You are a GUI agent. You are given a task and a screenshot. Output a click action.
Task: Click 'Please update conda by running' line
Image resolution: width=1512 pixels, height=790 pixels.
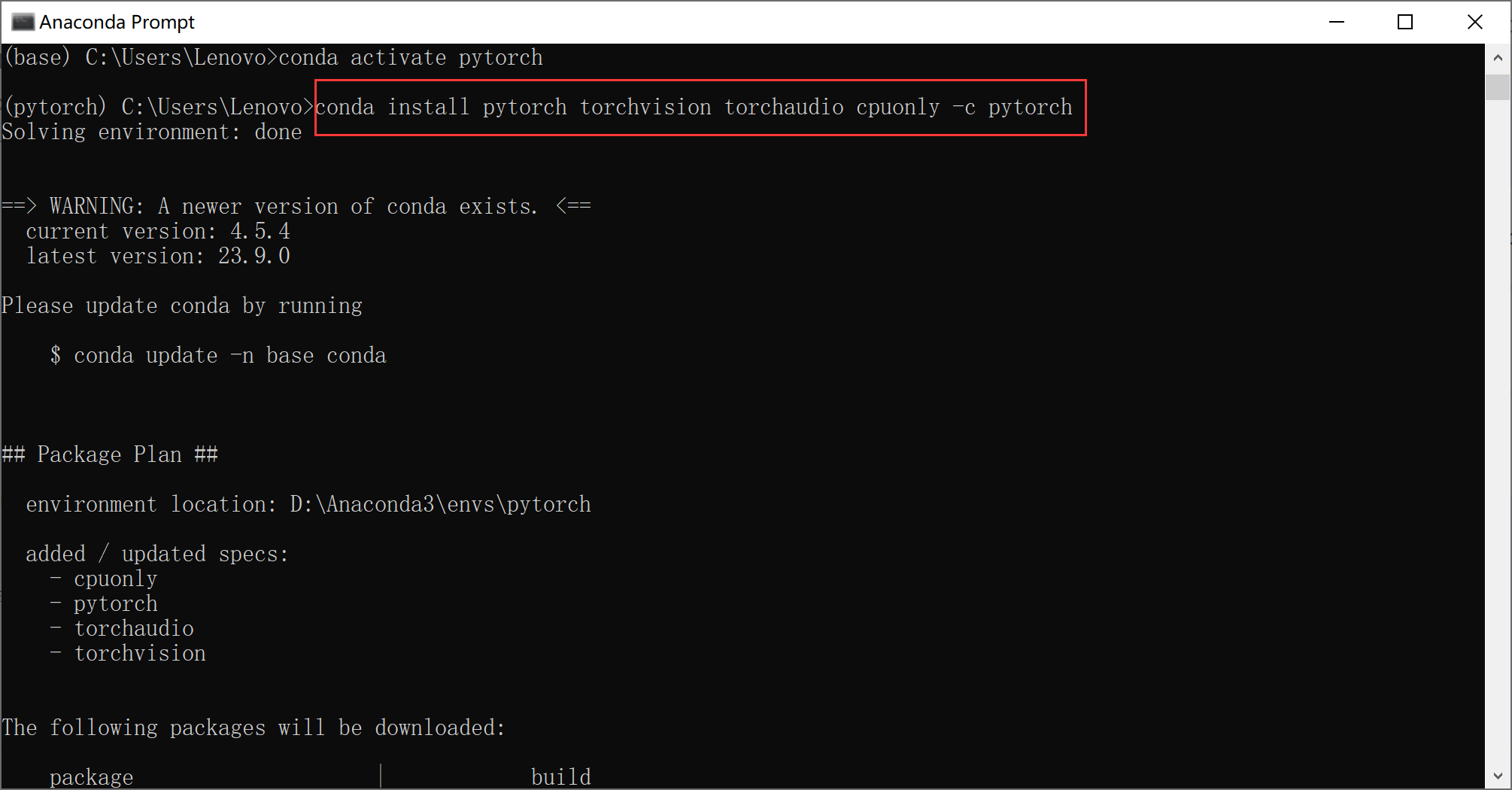pyautogui.click(x=182, y=305)
